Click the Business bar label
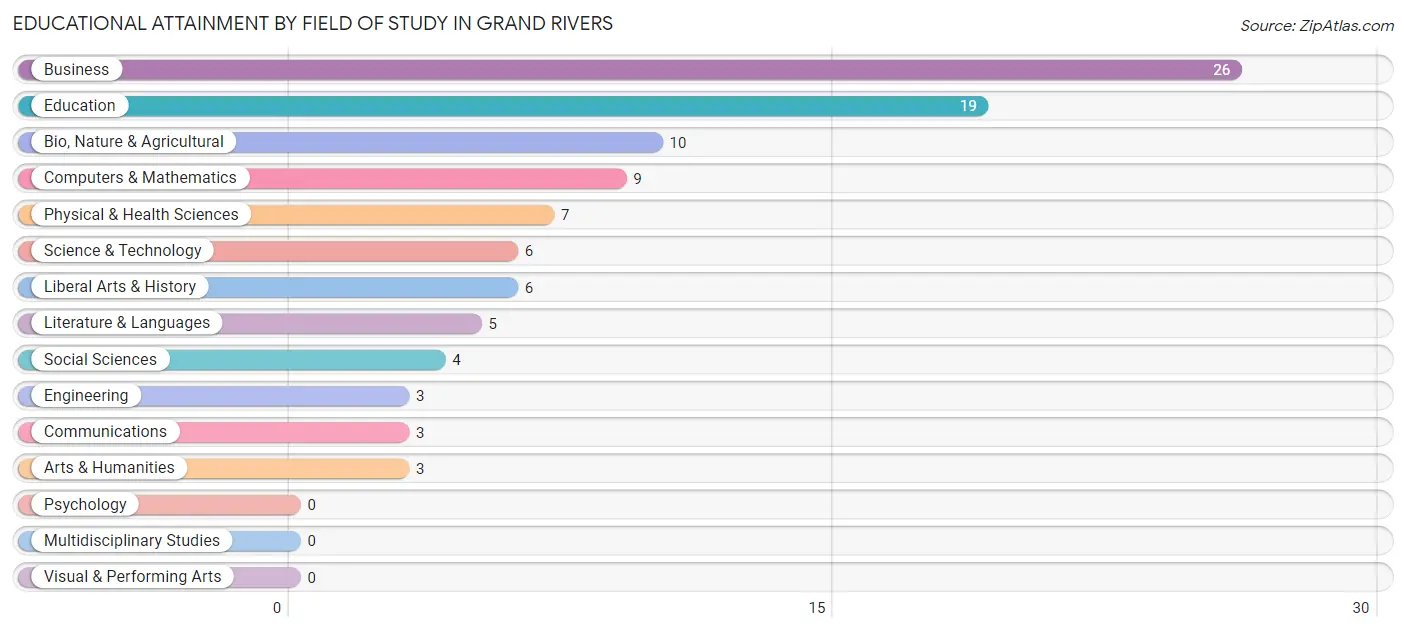 pos(76,70)
